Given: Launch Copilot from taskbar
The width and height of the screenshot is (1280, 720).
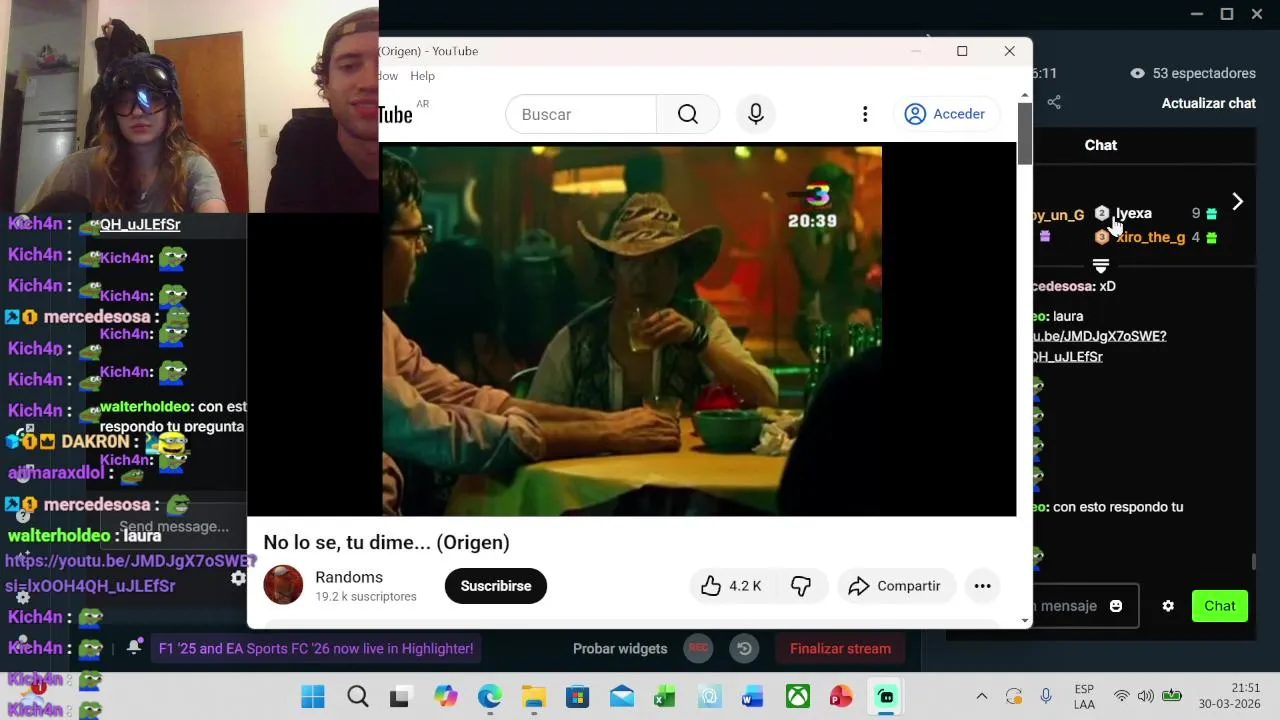Looking at the screenshot, I should (x=445, y=696).
